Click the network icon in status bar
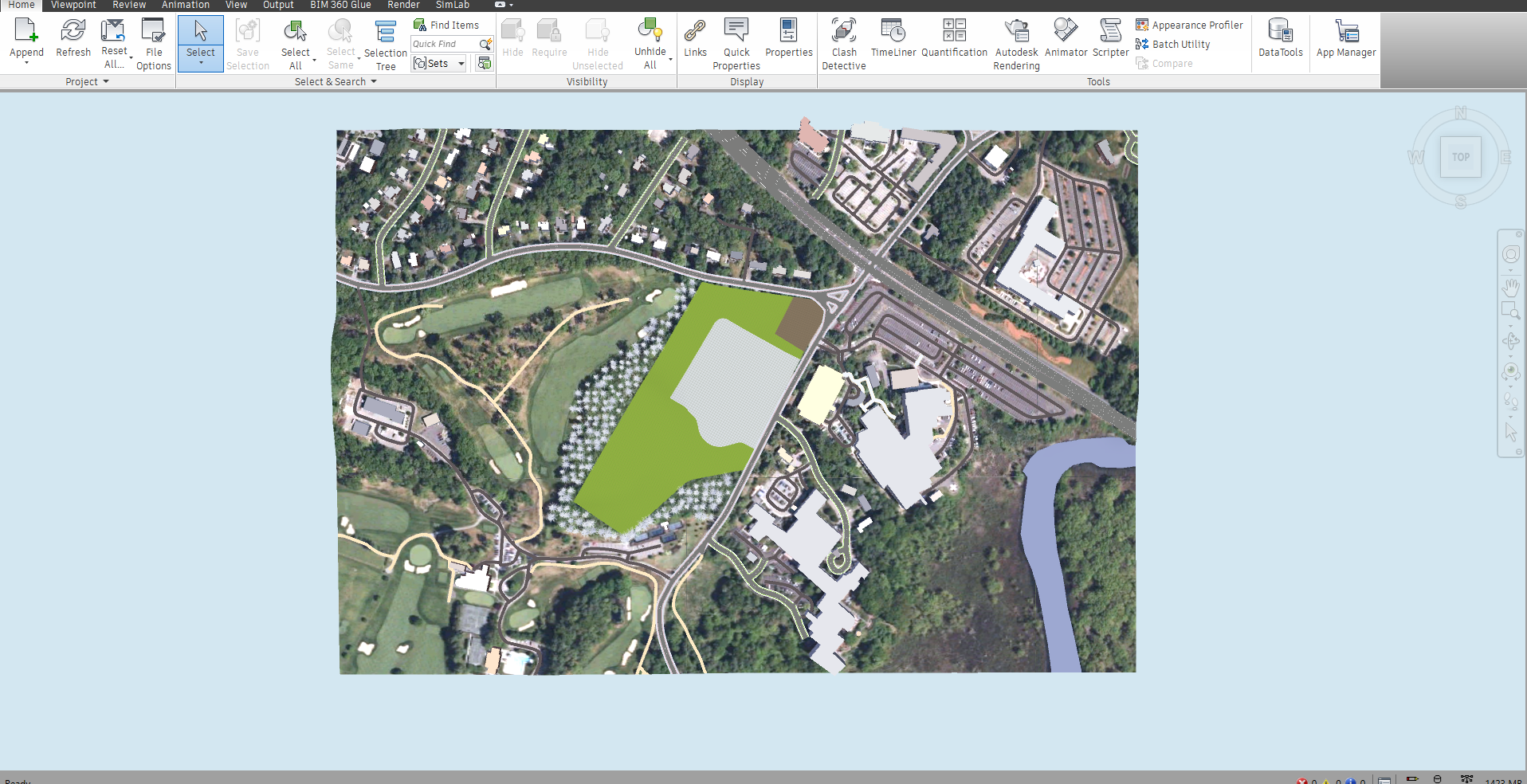 coord(1466,779)
